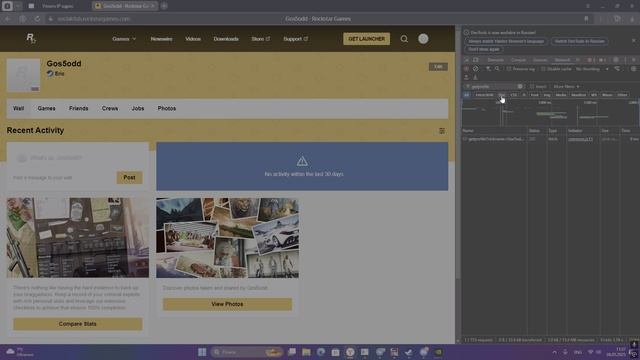This screenshot has height=360, width=640.
Task: Open the DevTools settings gear
Action: (x=616, y=60)
